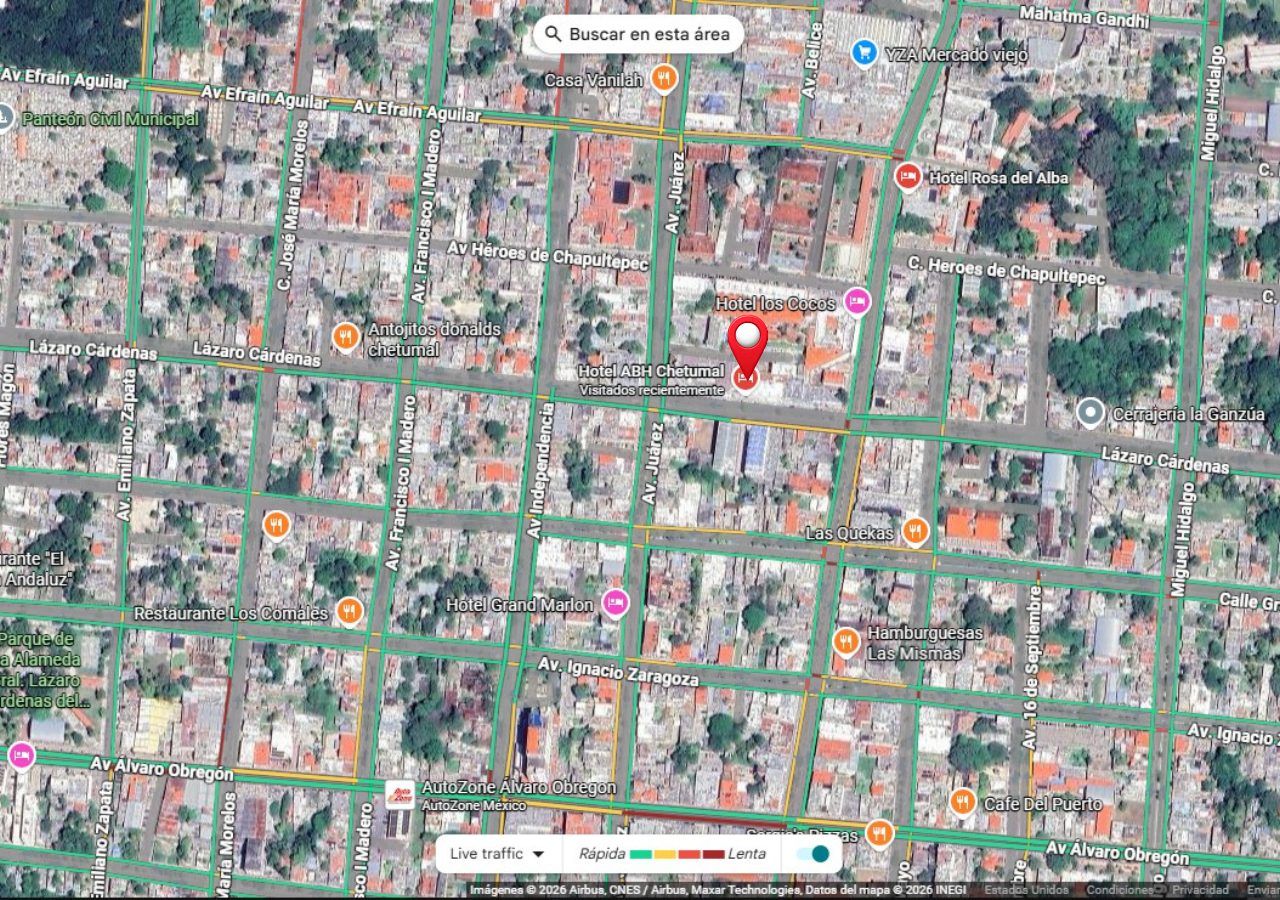Image resolution: width=1280 pixels, height=900 pixels.
Task: Click the 'Av Héroes de Chapultepec' street label
Action: pyautogui.click(x=548, y=254)
